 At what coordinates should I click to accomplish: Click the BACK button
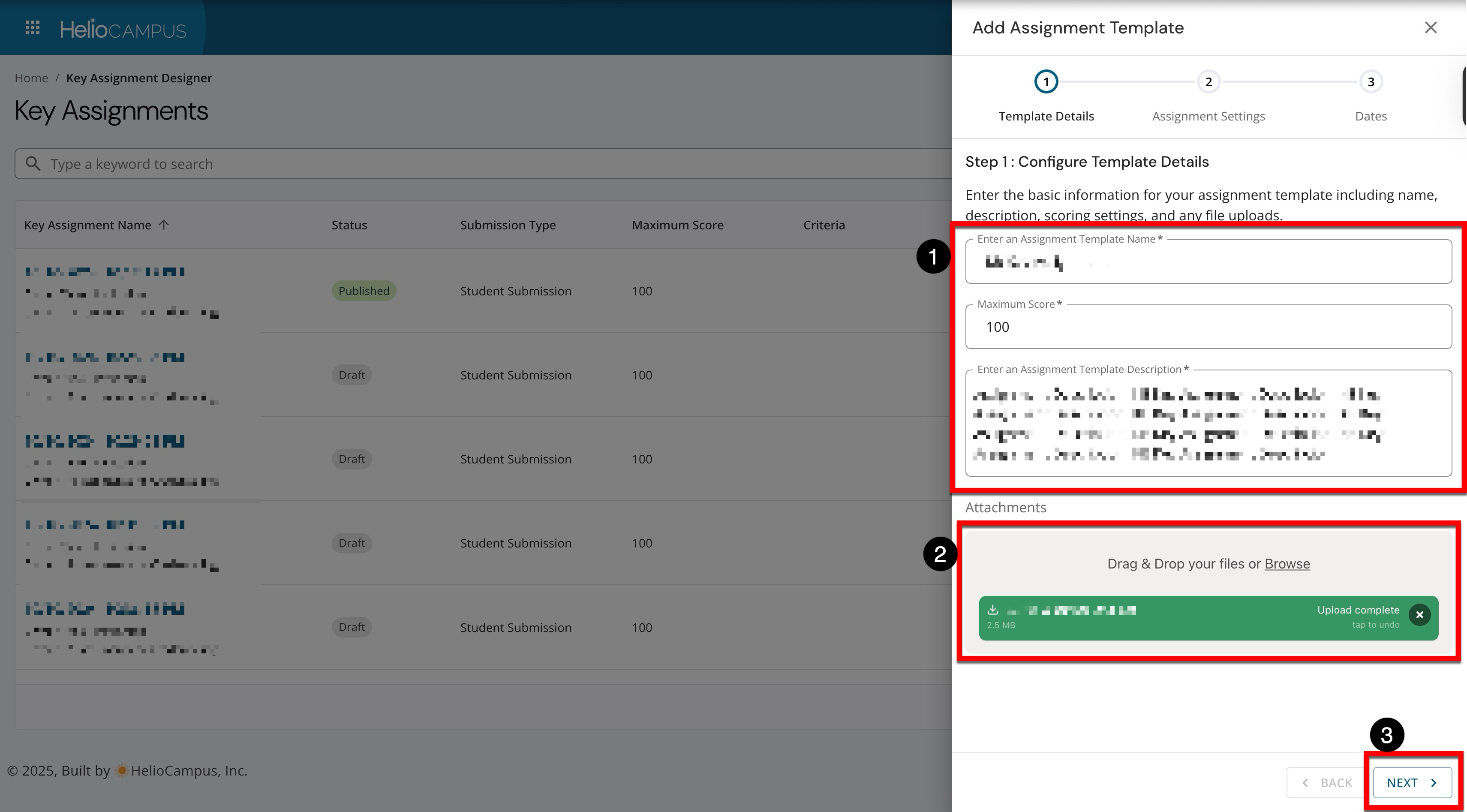coord(1326,782)
